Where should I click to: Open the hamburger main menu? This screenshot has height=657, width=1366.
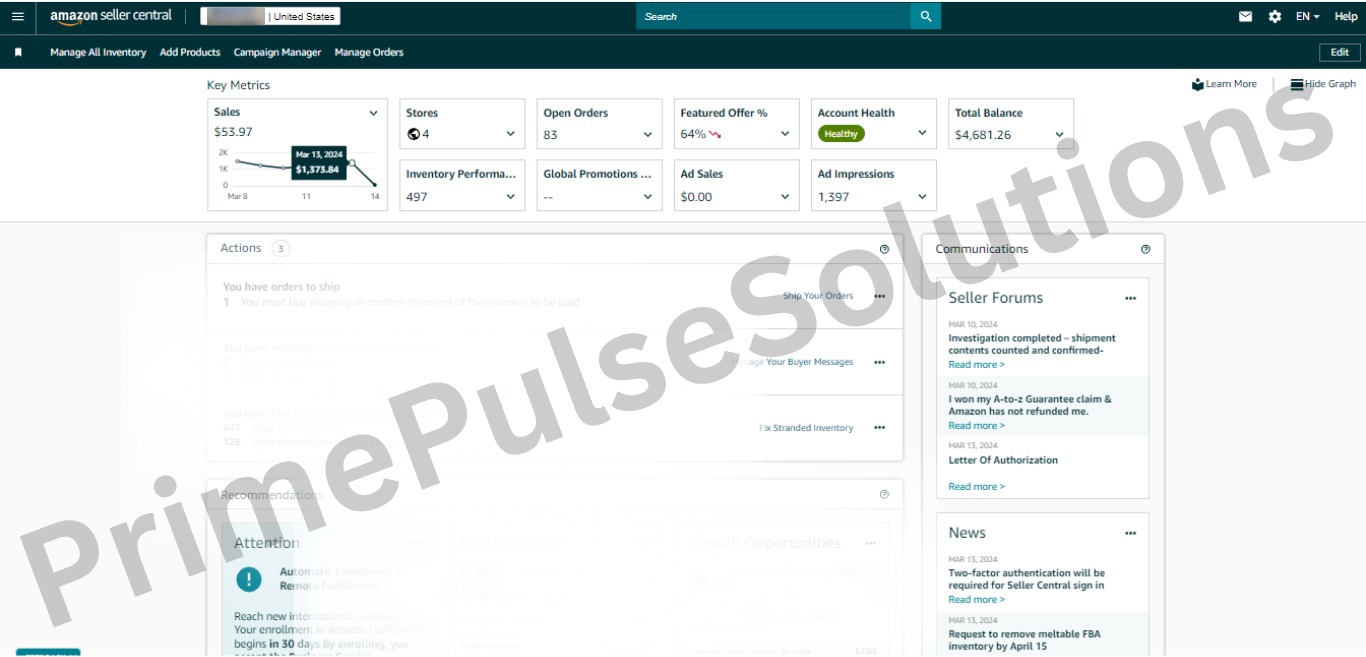17,16
